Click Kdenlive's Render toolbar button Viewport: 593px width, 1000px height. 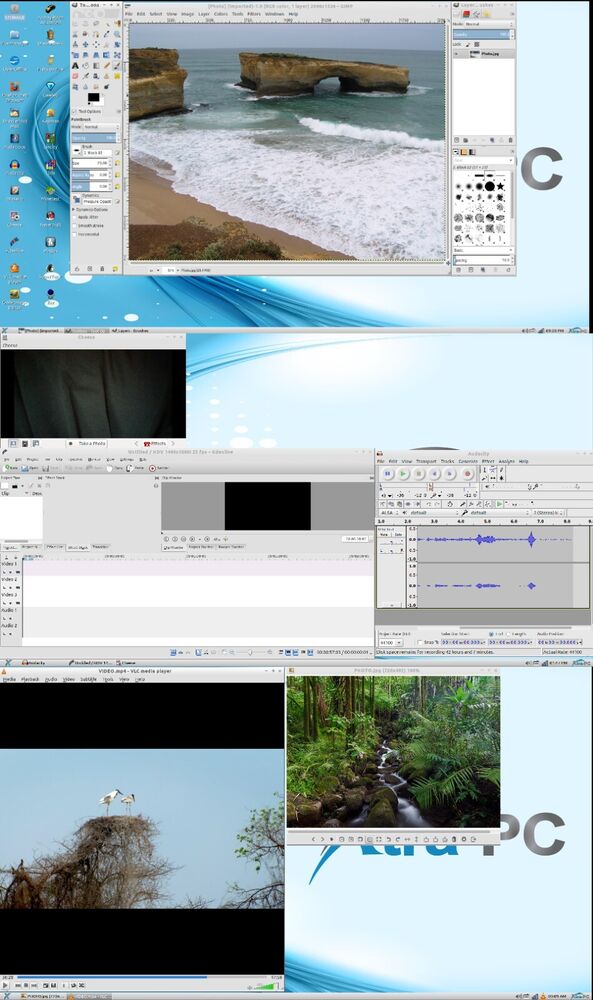click(x=157, y=467)
